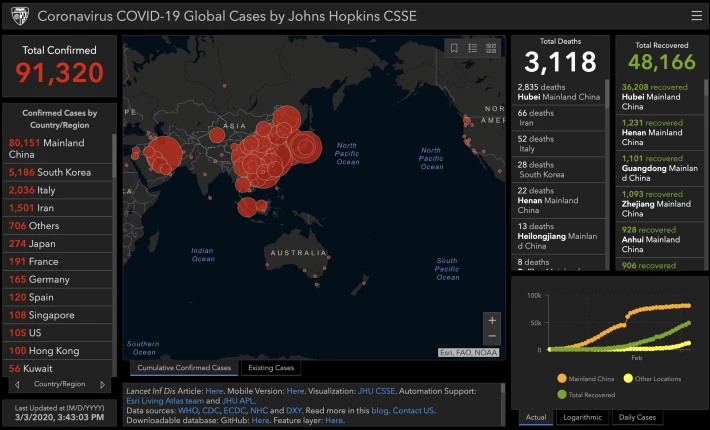Select '928 recovered Anhui' entry
Screen dimensions: 710x430
coord(659,240)
